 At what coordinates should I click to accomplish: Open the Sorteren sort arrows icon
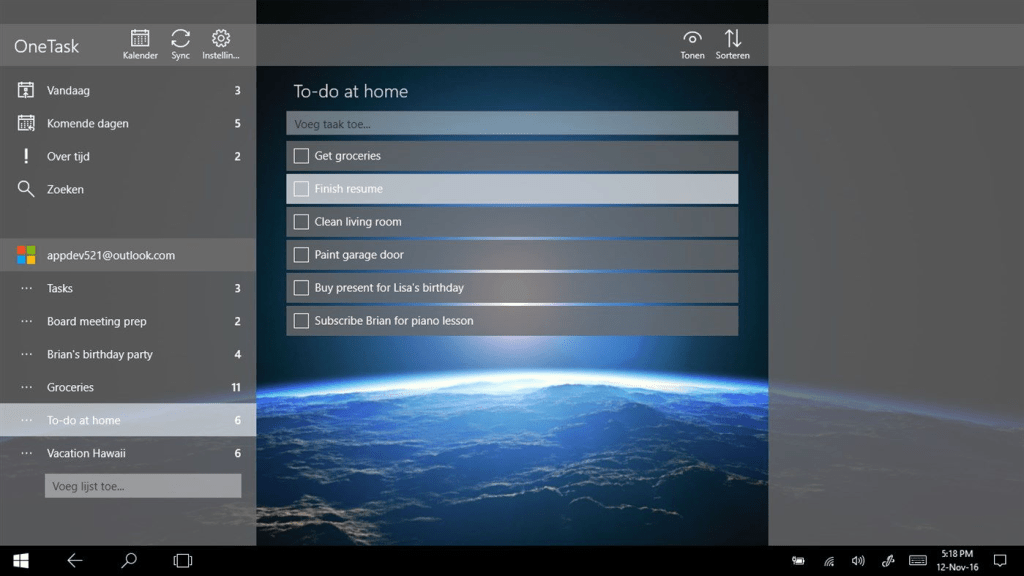(x=732, y=39)
